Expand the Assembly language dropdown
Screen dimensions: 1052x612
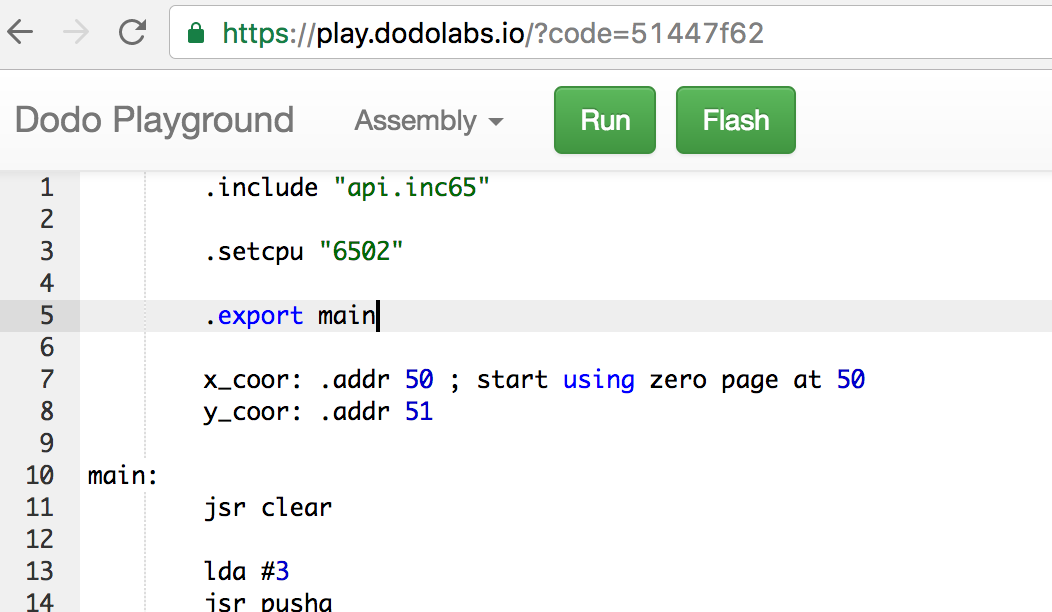(x=429, y=121)
